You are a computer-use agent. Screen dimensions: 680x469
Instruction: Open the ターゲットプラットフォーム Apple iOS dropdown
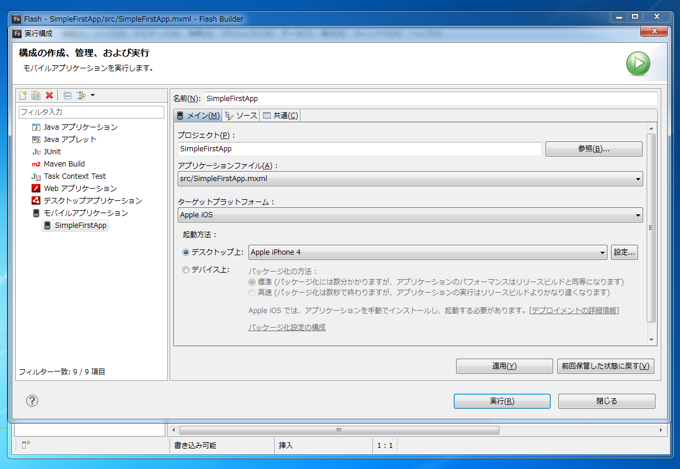click(410, 215)
